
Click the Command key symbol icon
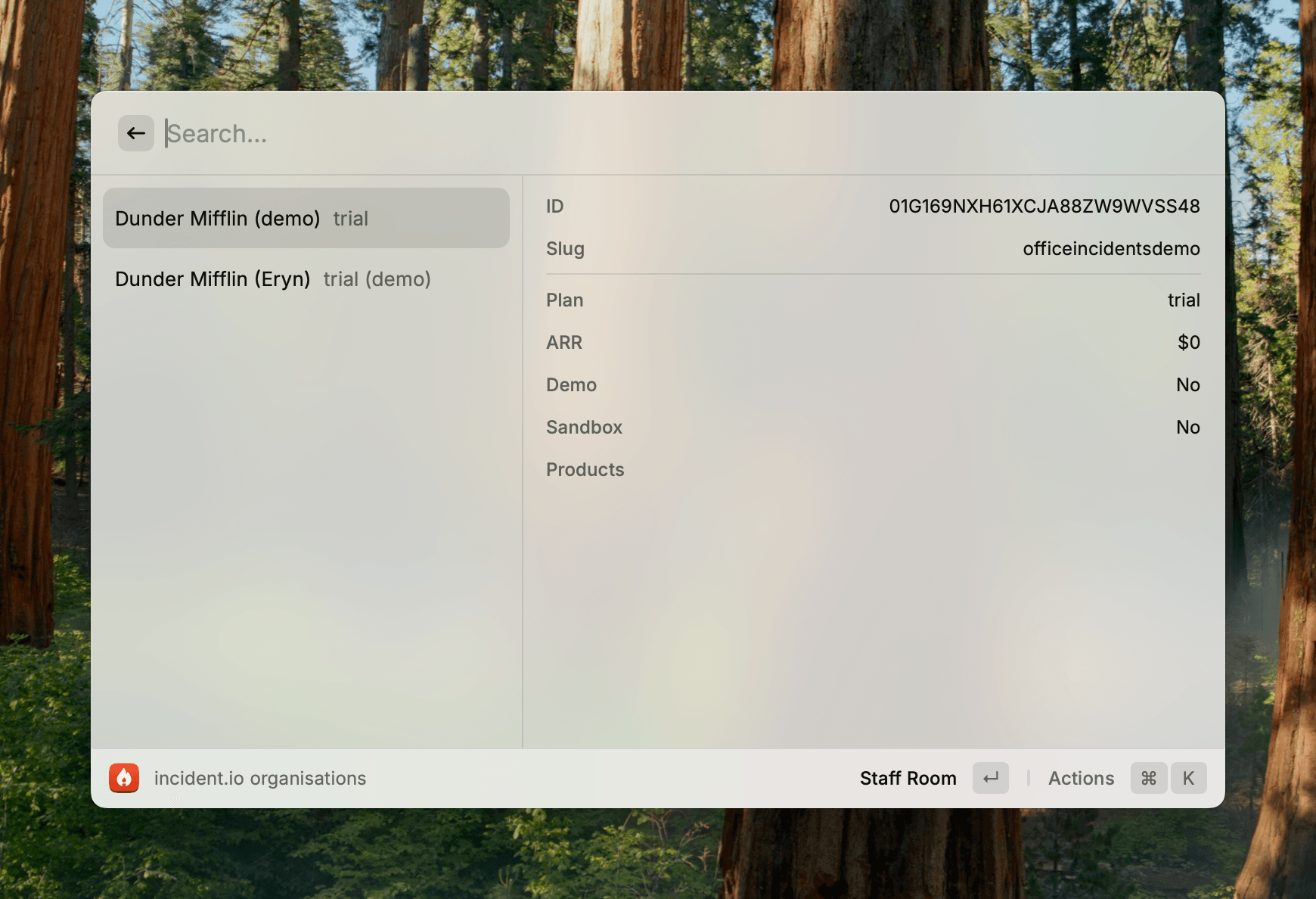(x=1149, y=778)
